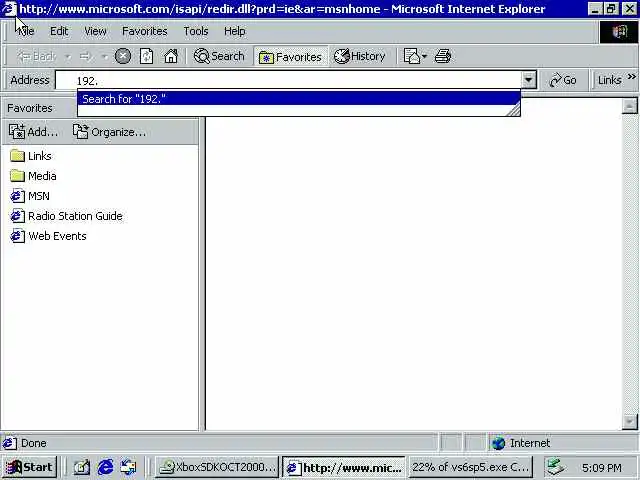The height and width of the screenshot is (480, 640).
Task: Open the History pane button
Action: pyautogui.click(x=359, y=56)
